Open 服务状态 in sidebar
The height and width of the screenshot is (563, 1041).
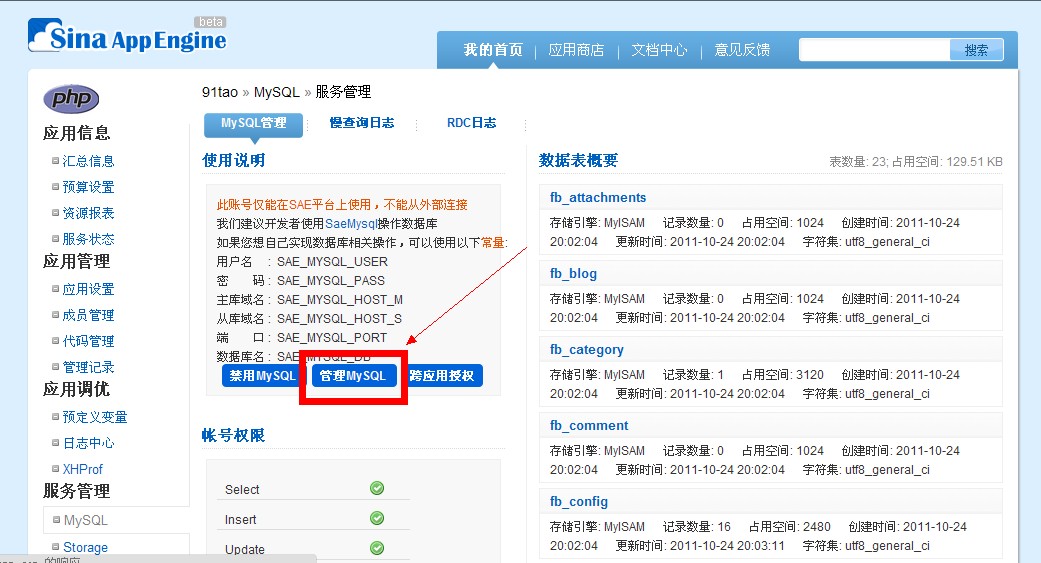click(x=88, y=239)
